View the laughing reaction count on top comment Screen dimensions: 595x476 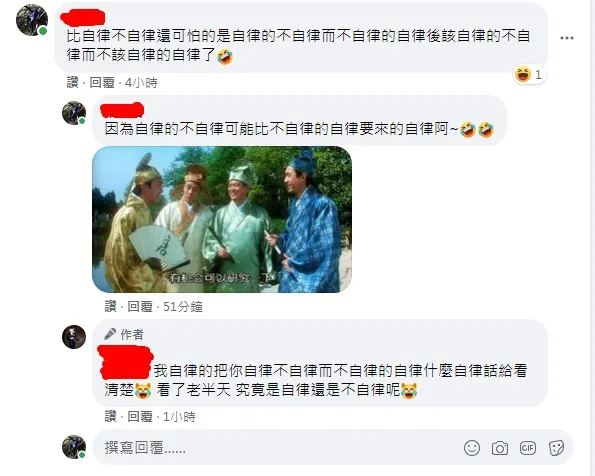(x=529, y=74)
